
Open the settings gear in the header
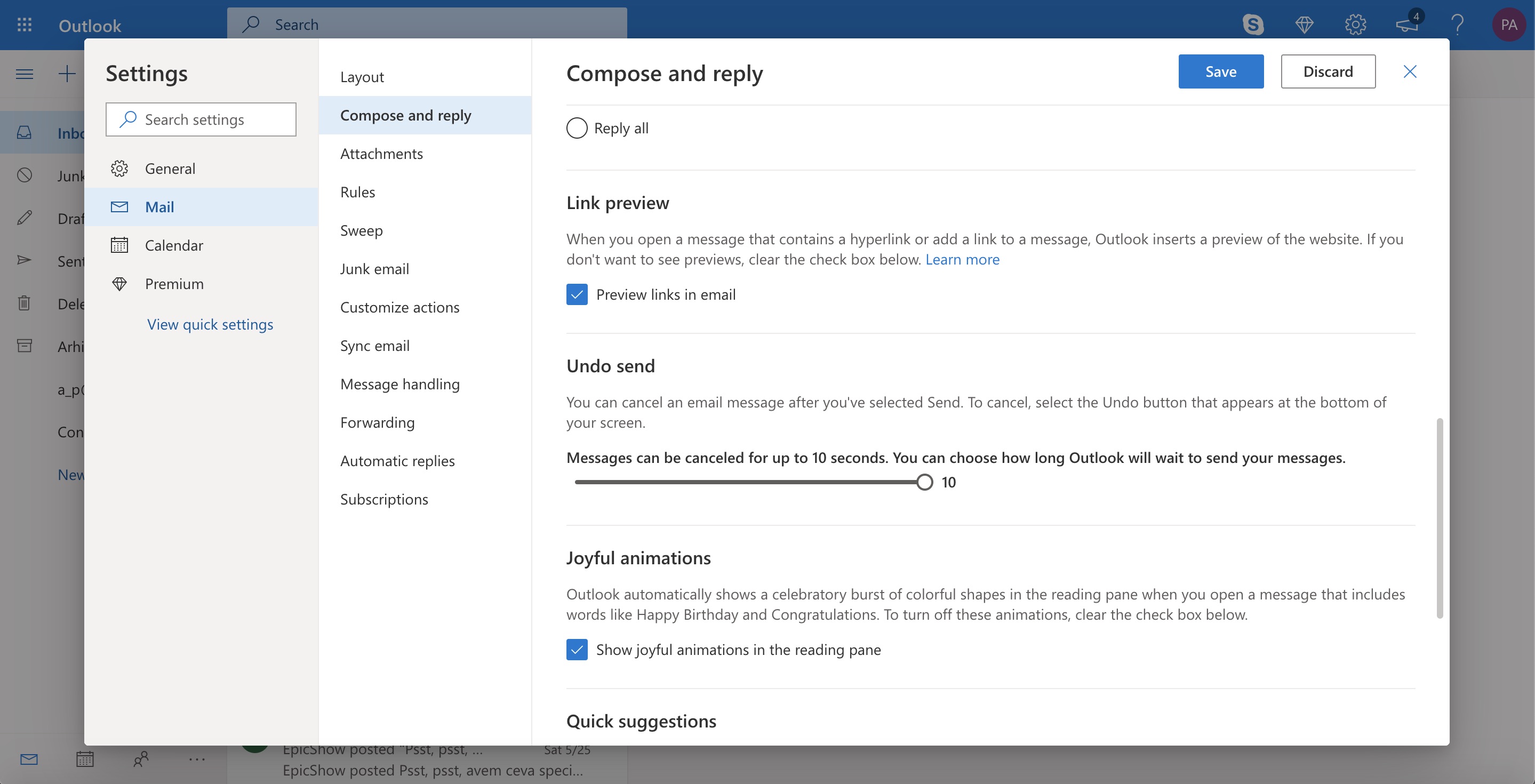pos(1355,25)
